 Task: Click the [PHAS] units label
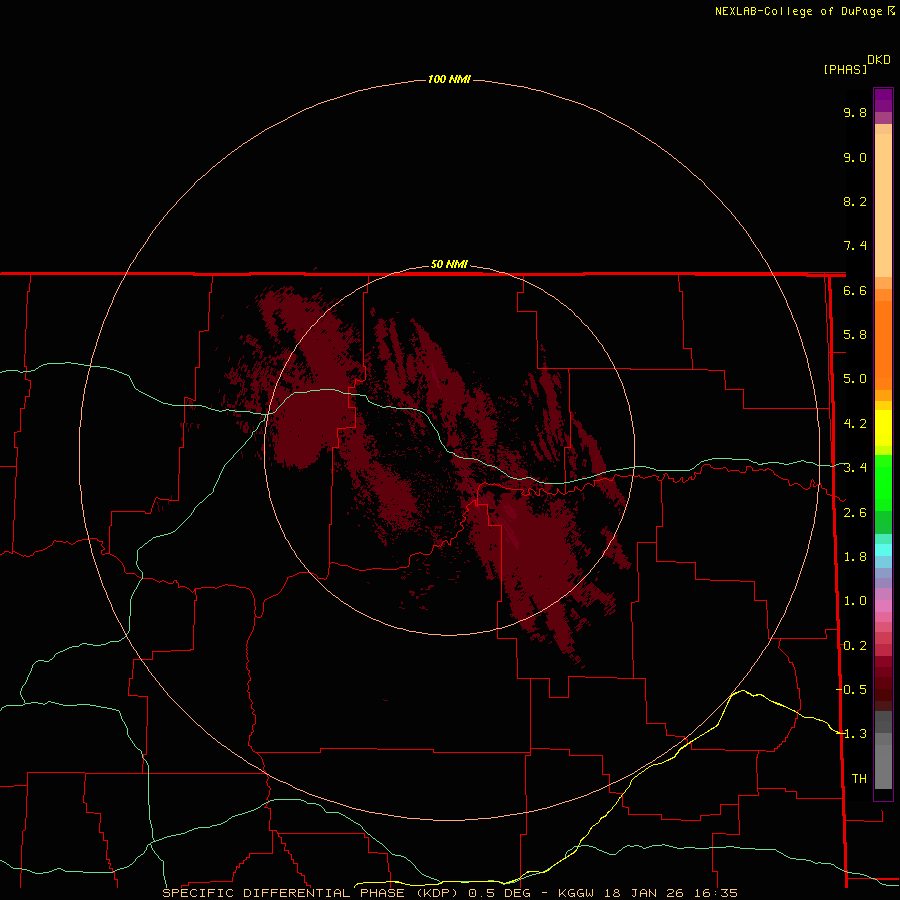[845, 69]
